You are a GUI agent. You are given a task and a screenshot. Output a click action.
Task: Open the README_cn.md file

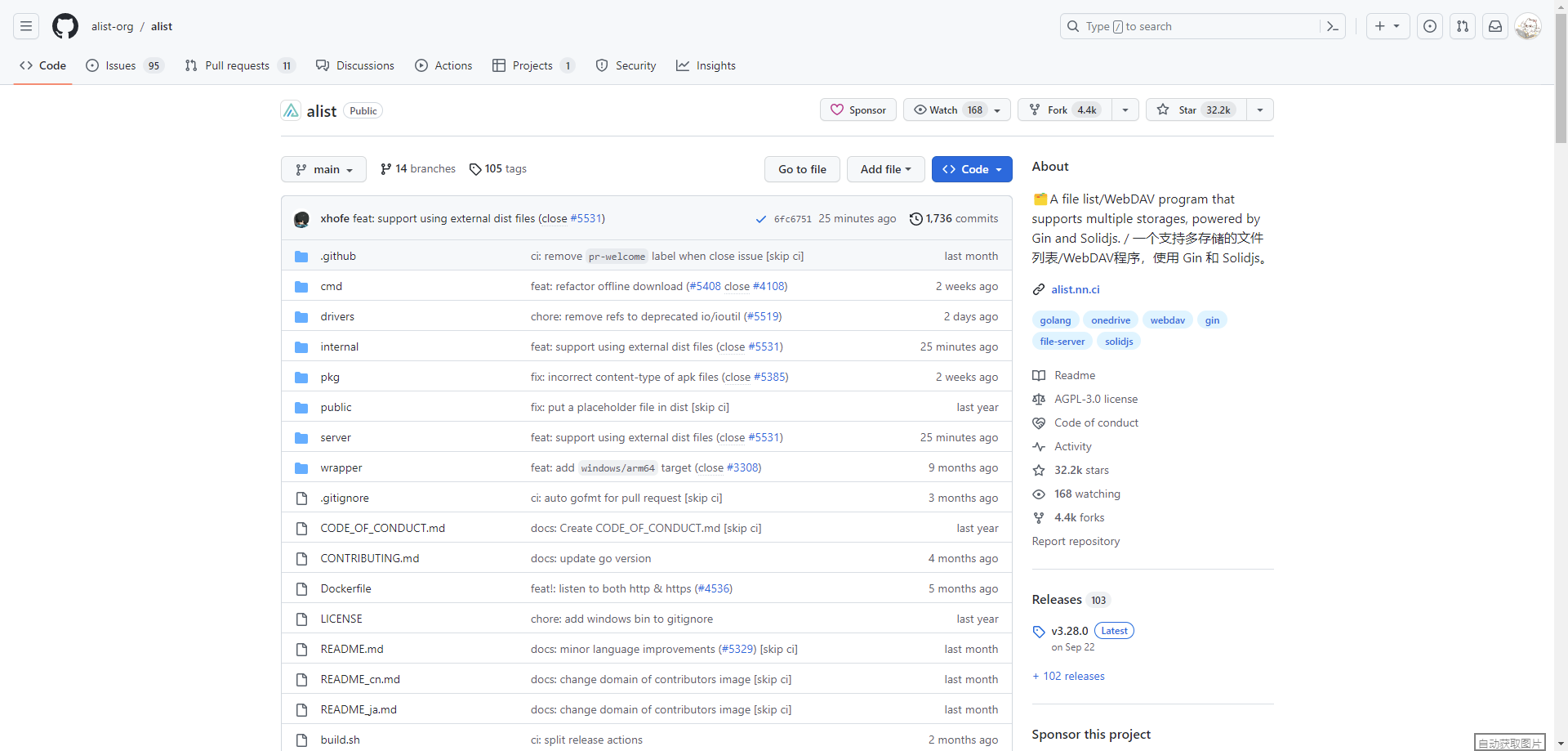pyautogui.click(x=360, y=679)
